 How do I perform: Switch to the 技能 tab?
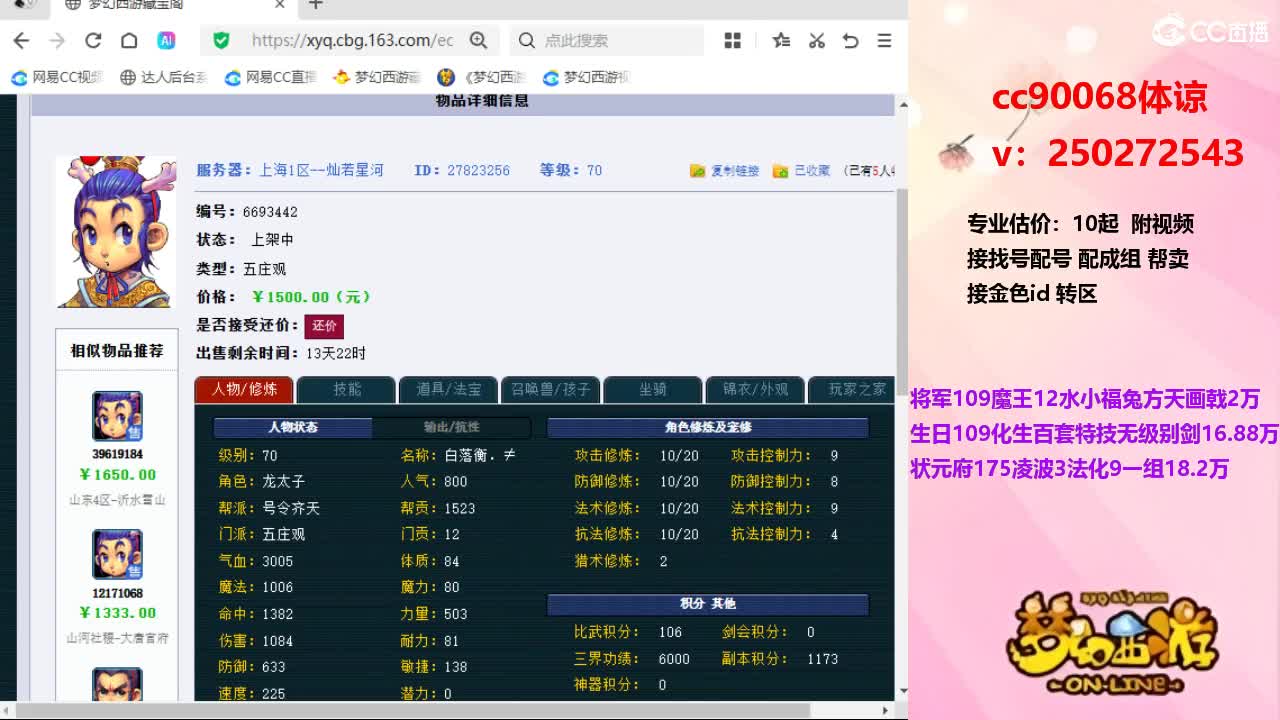(347, 389)
